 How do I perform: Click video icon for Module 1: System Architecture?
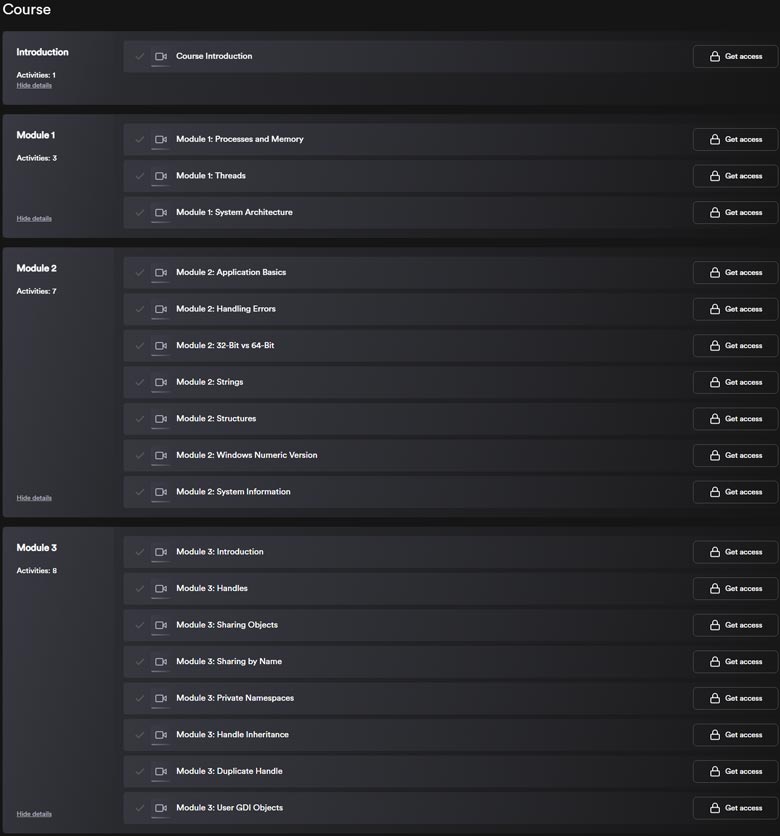(160, 213)
